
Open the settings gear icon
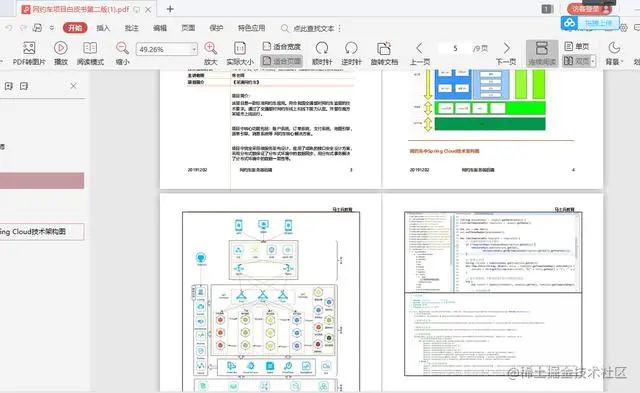click(x=623, y=28)
